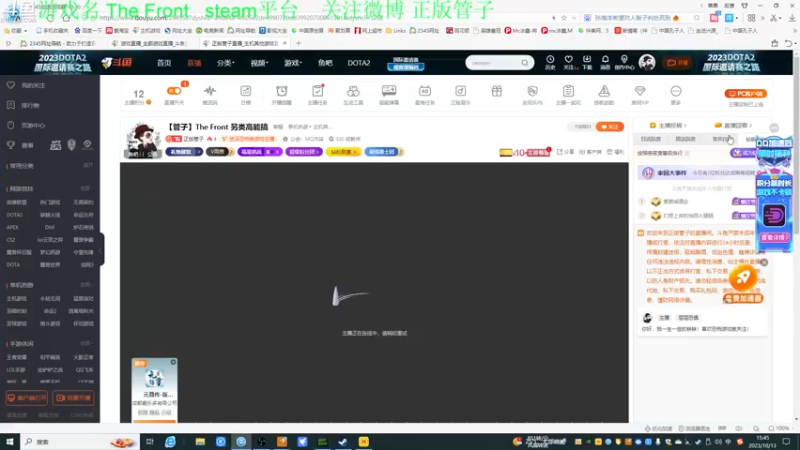Toggle the 直播开关 live switch
This screenshot has height=450, width=800.
click(174, 91)
